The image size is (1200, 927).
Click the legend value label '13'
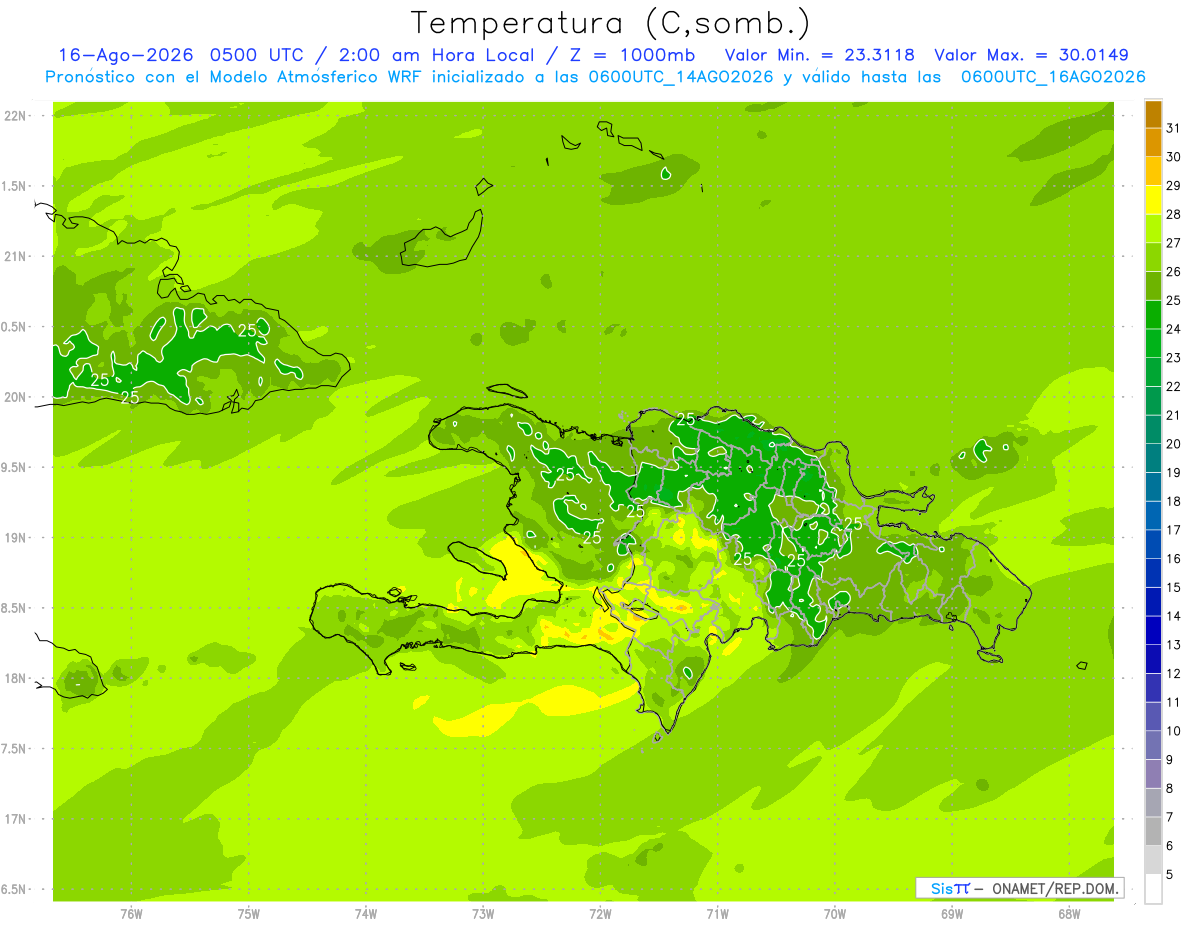coord(1174,644)
